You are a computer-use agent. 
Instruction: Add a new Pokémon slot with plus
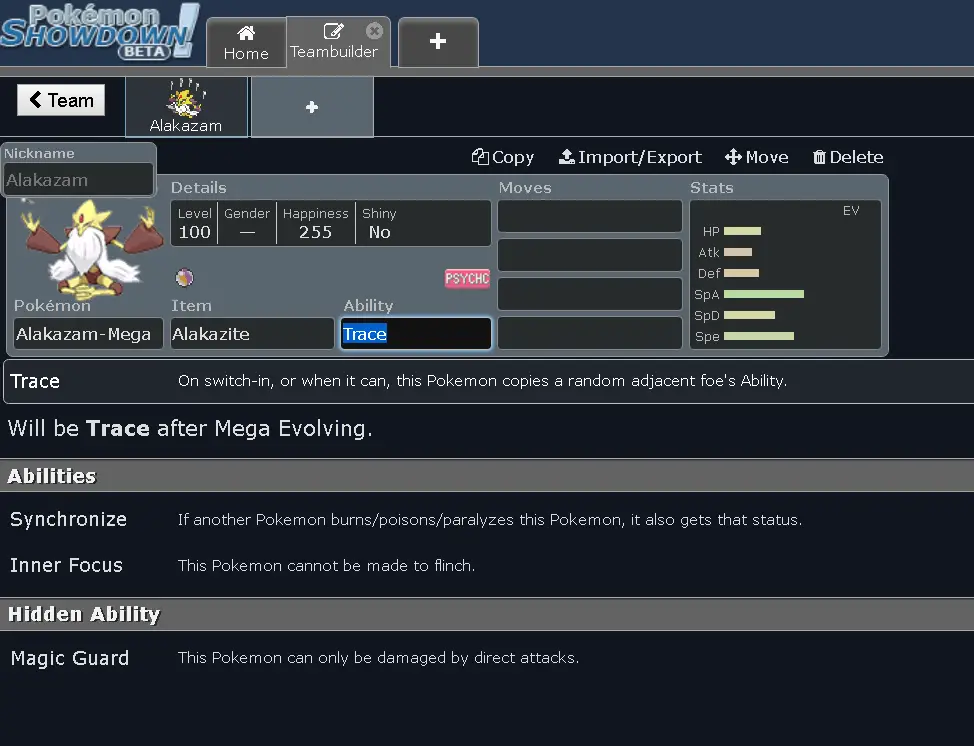[312, 107]
